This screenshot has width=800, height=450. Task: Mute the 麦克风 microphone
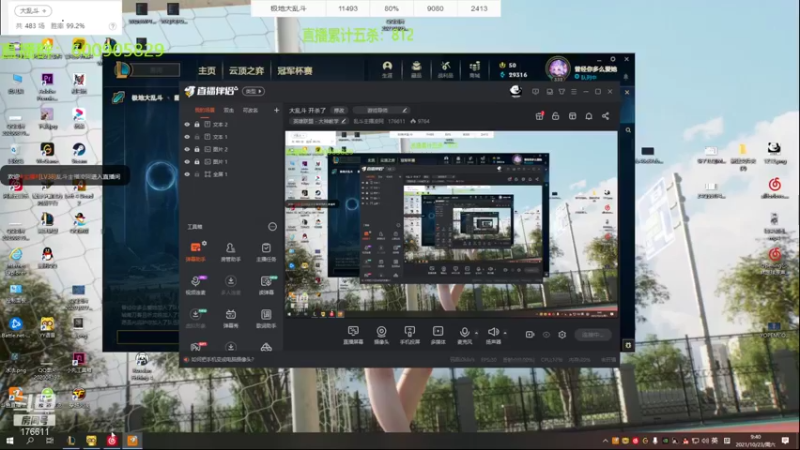464,335
